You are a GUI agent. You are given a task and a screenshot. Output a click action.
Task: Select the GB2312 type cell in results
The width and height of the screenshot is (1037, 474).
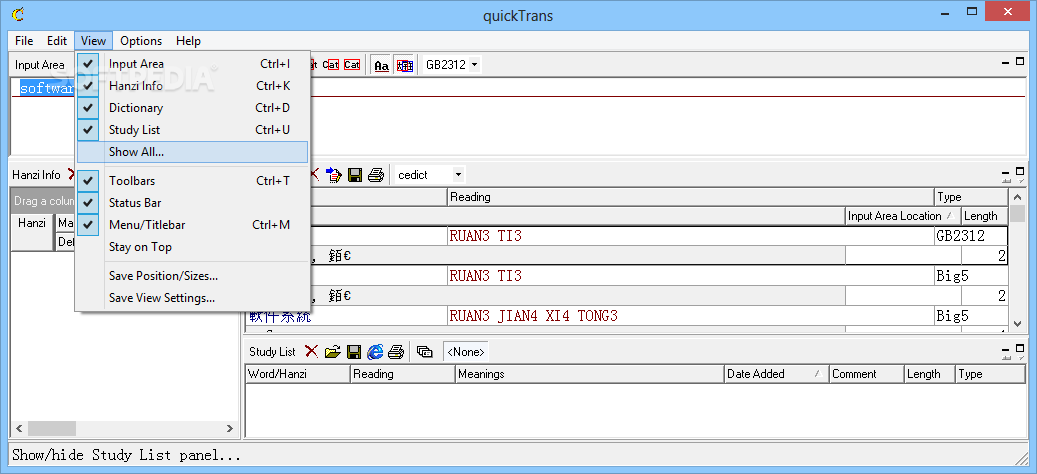971,235
